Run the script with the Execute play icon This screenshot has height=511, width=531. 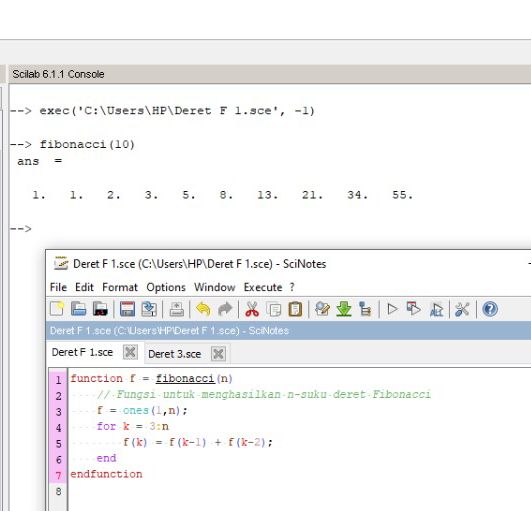point(392,309)
